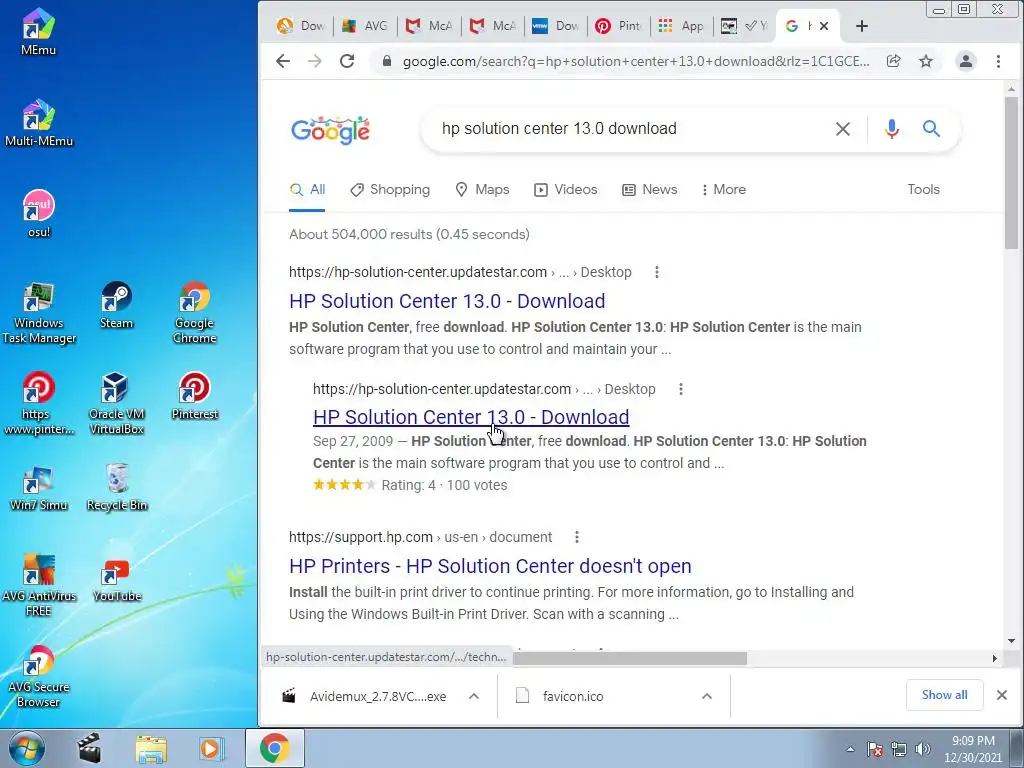Select the Shopping search tab
The width and height of the screenshot is (1024, 768).
point(390,189)
